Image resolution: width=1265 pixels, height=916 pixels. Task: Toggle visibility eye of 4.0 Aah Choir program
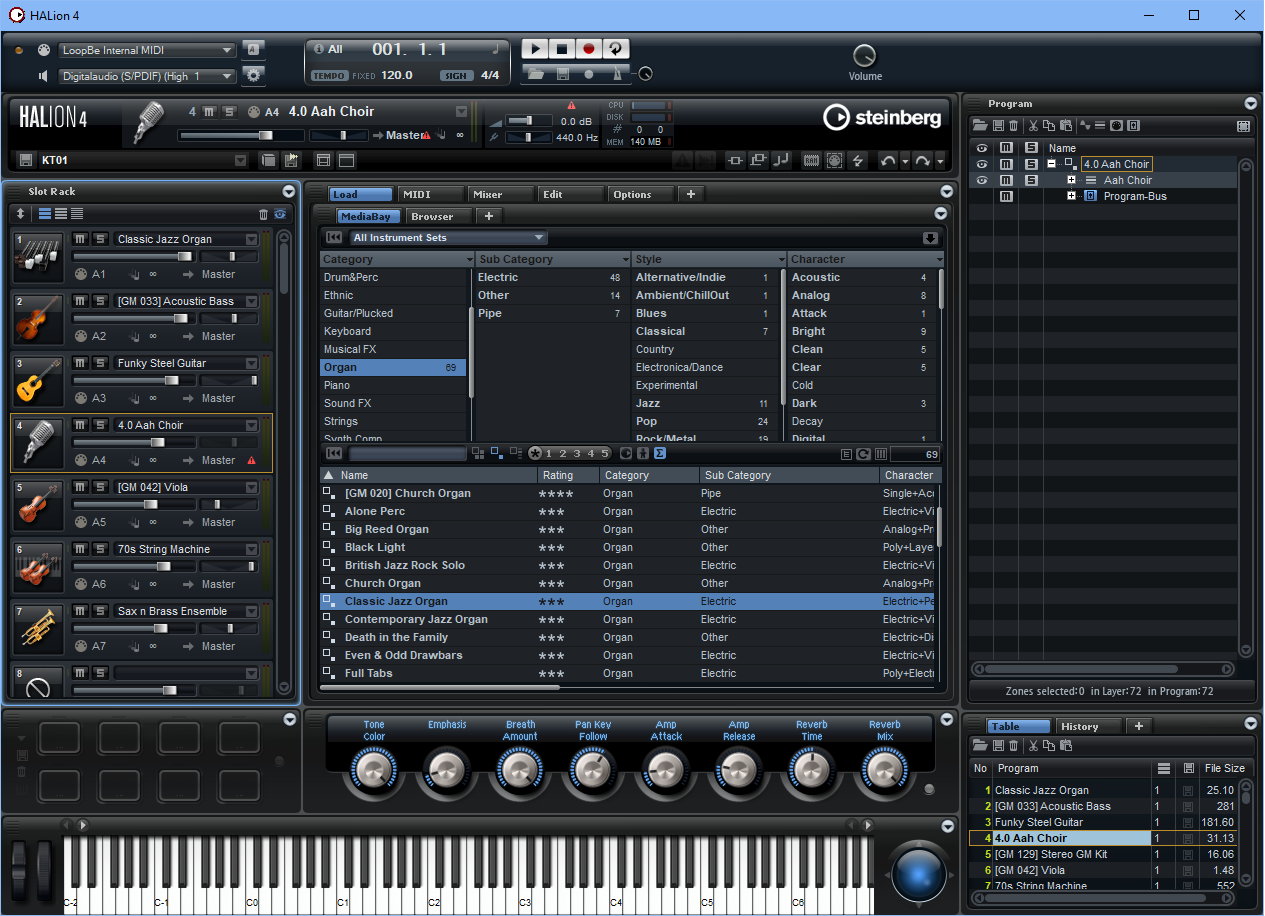[982, 164]
